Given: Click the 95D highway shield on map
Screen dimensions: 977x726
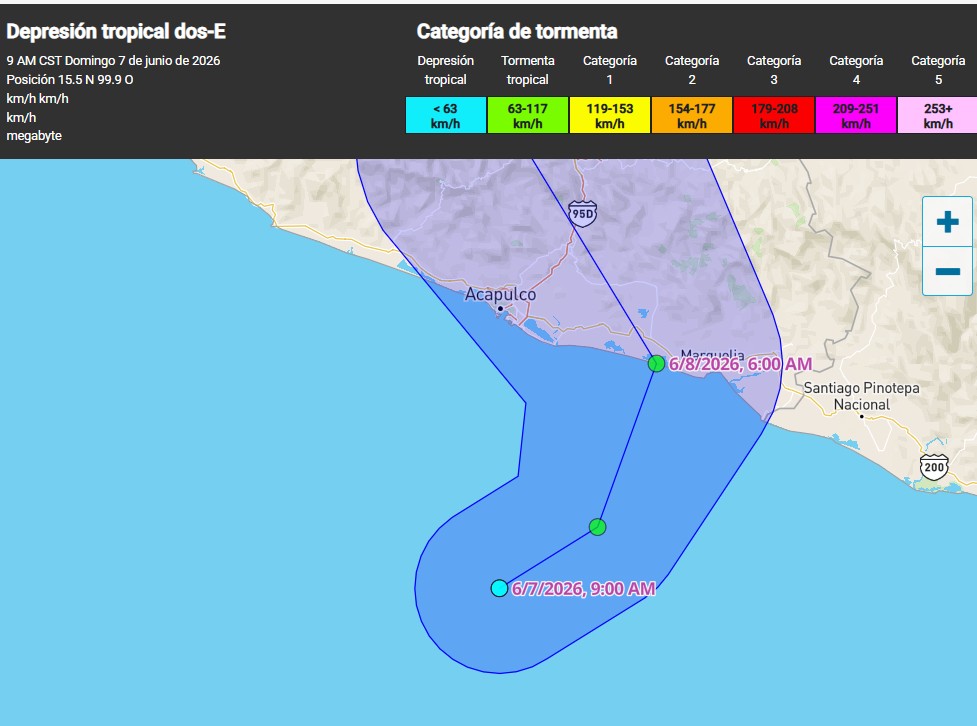Looking at the screenshot, I should pos(583,214).
